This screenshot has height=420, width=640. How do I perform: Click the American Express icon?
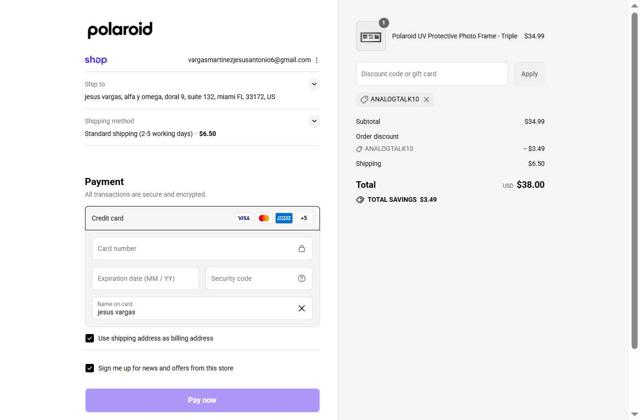284,218
